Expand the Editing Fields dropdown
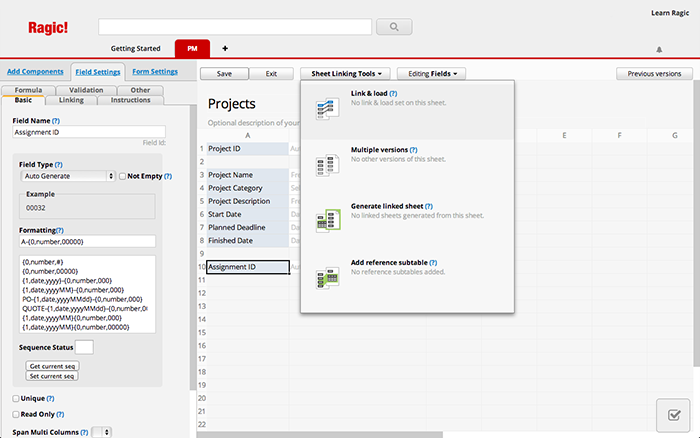This screenshot has height=438, width=700. point(435,74)
